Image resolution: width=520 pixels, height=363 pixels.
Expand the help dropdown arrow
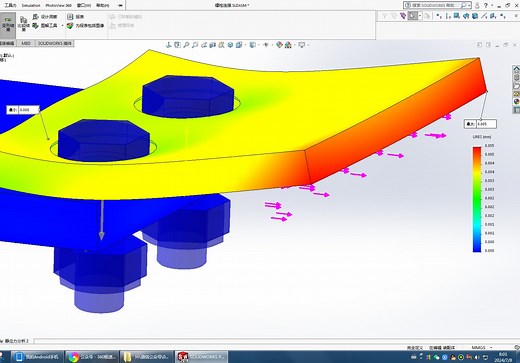(492, 5)
